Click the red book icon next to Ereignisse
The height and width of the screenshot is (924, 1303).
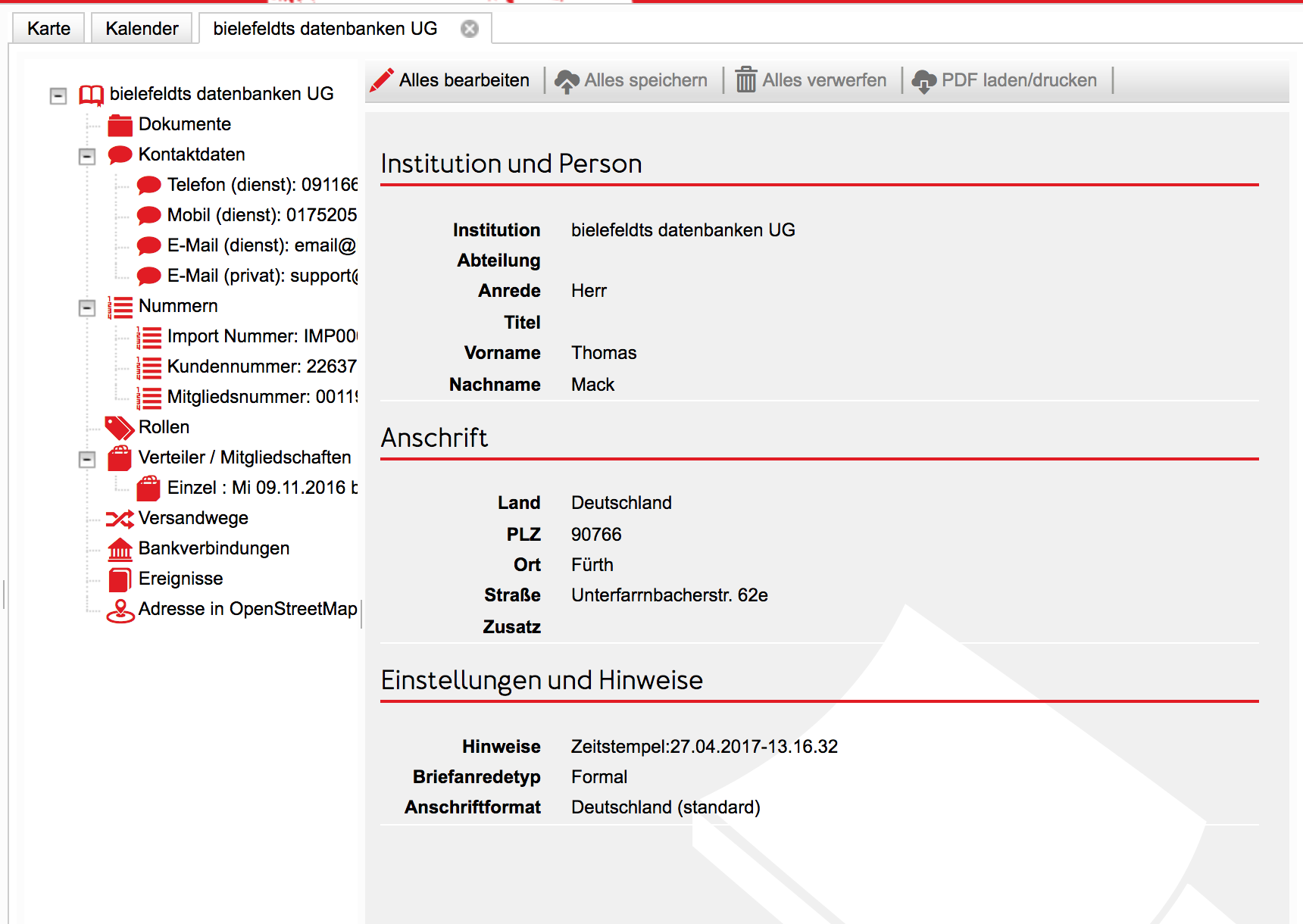coord(120,579)
